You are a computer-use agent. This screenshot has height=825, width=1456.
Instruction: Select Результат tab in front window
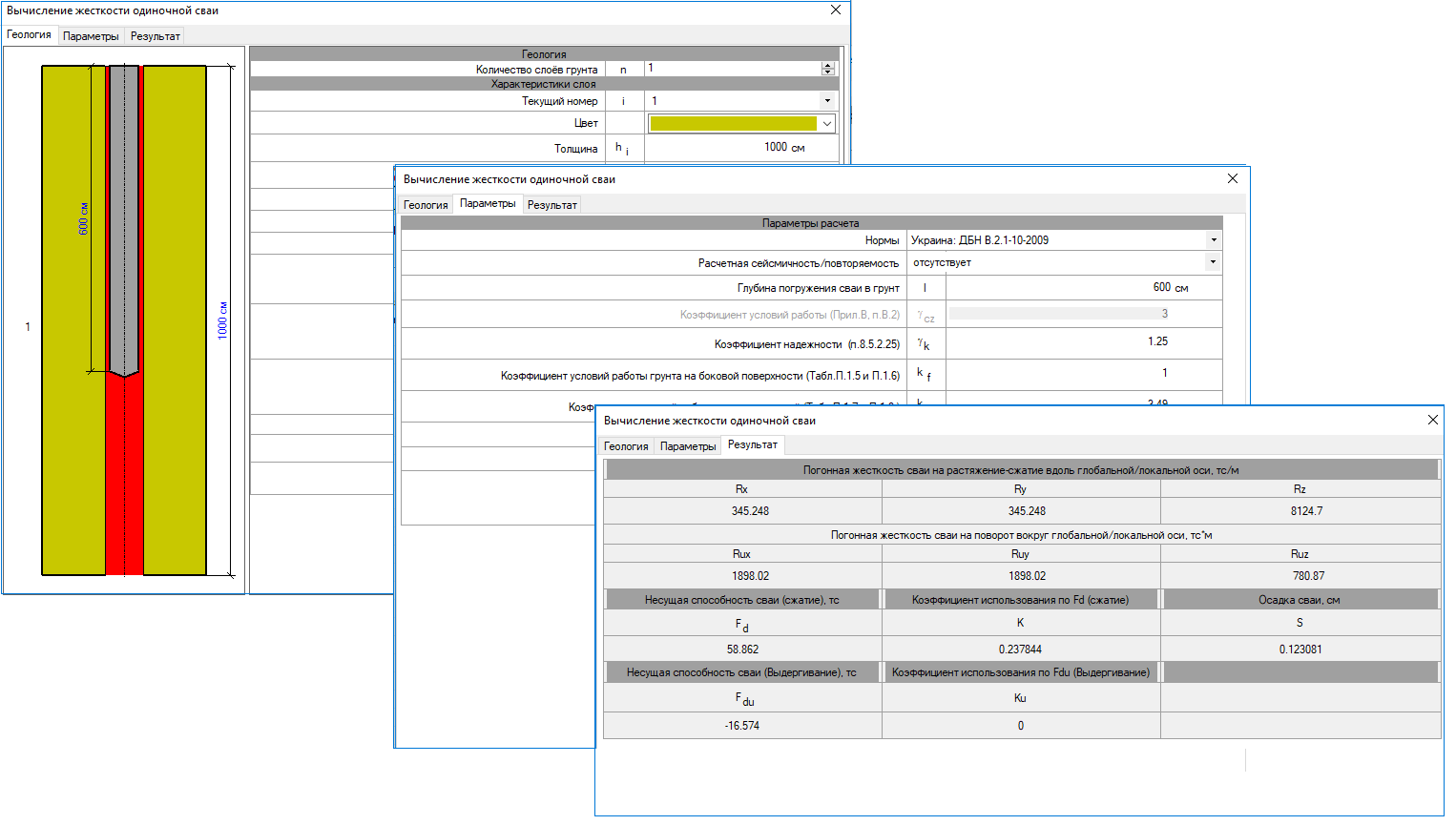pos(753,444)
